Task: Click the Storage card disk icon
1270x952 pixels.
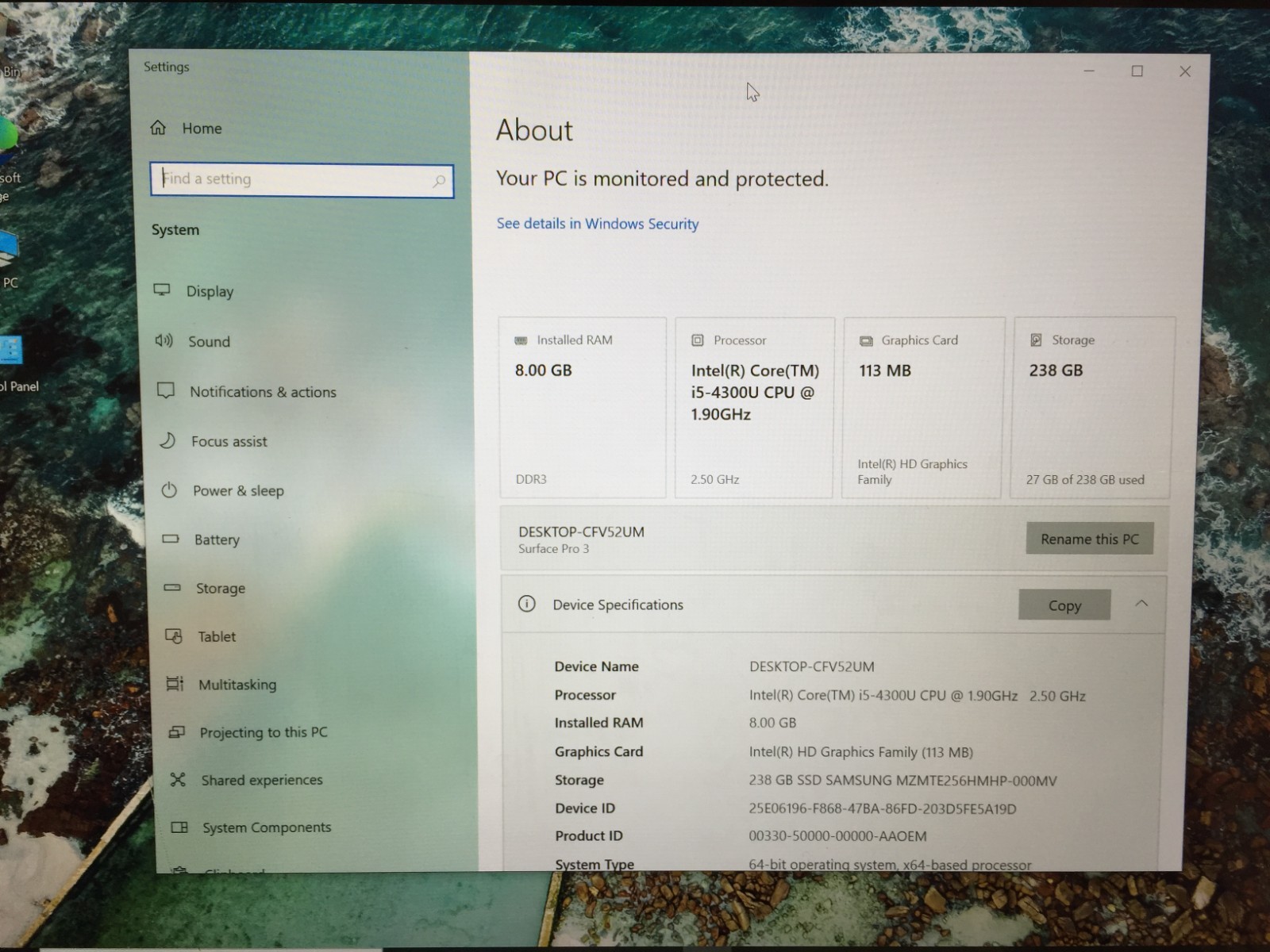Action: tap(1036, 340)
